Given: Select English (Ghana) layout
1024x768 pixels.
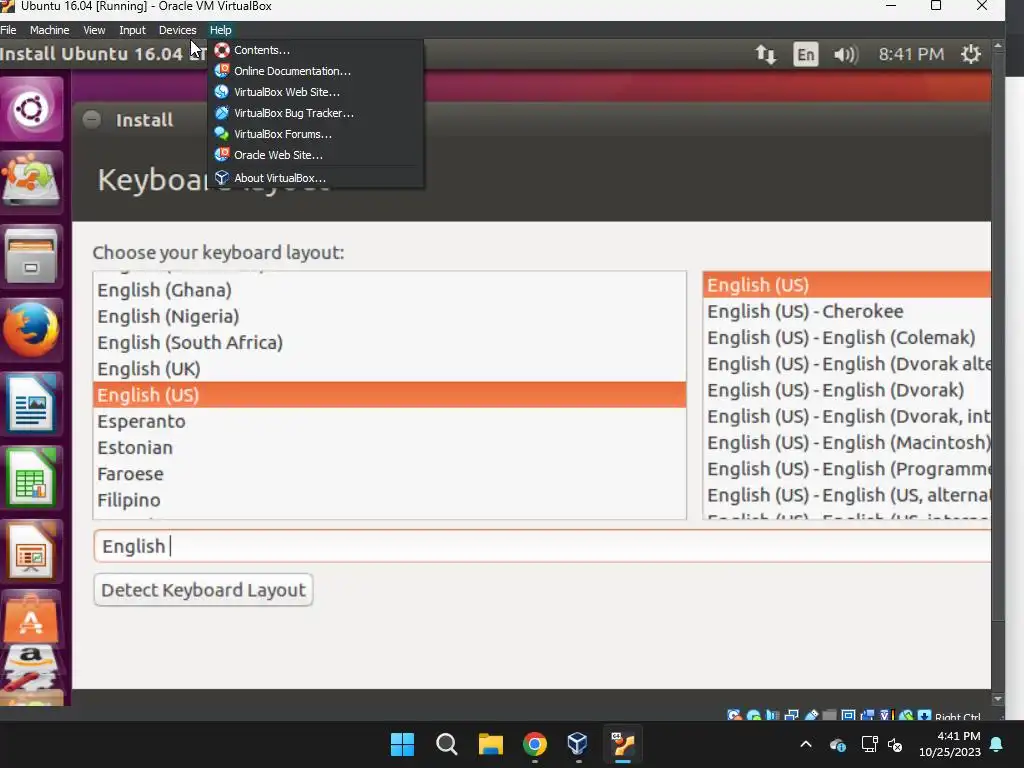Looking at the screenshot, I should tap(389, 290).
